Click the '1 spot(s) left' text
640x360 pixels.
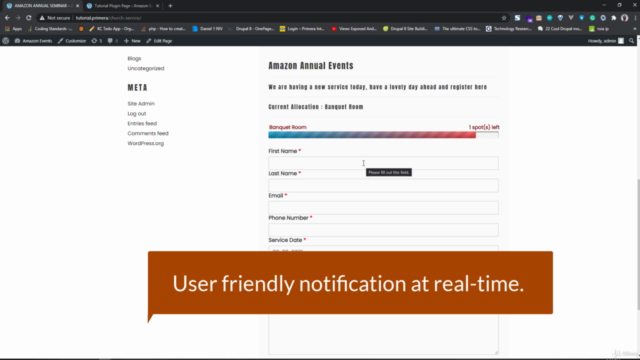pos(484,127)
